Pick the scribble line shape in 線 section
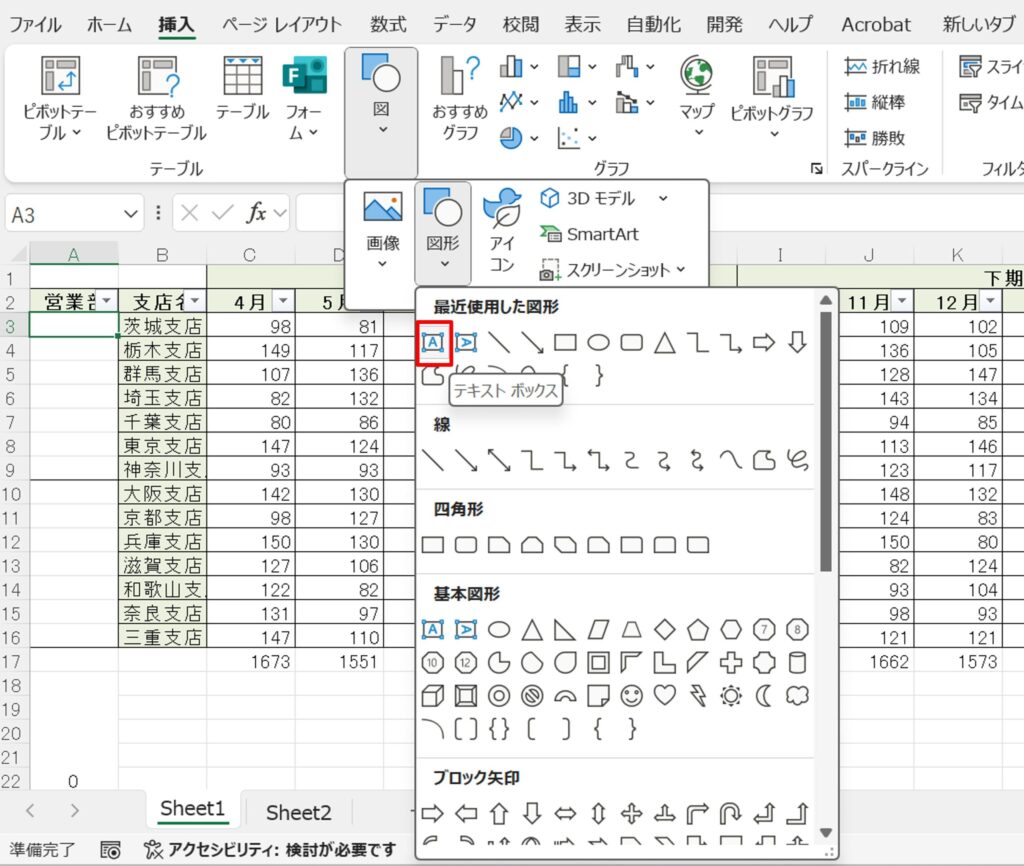 (797, 460)
